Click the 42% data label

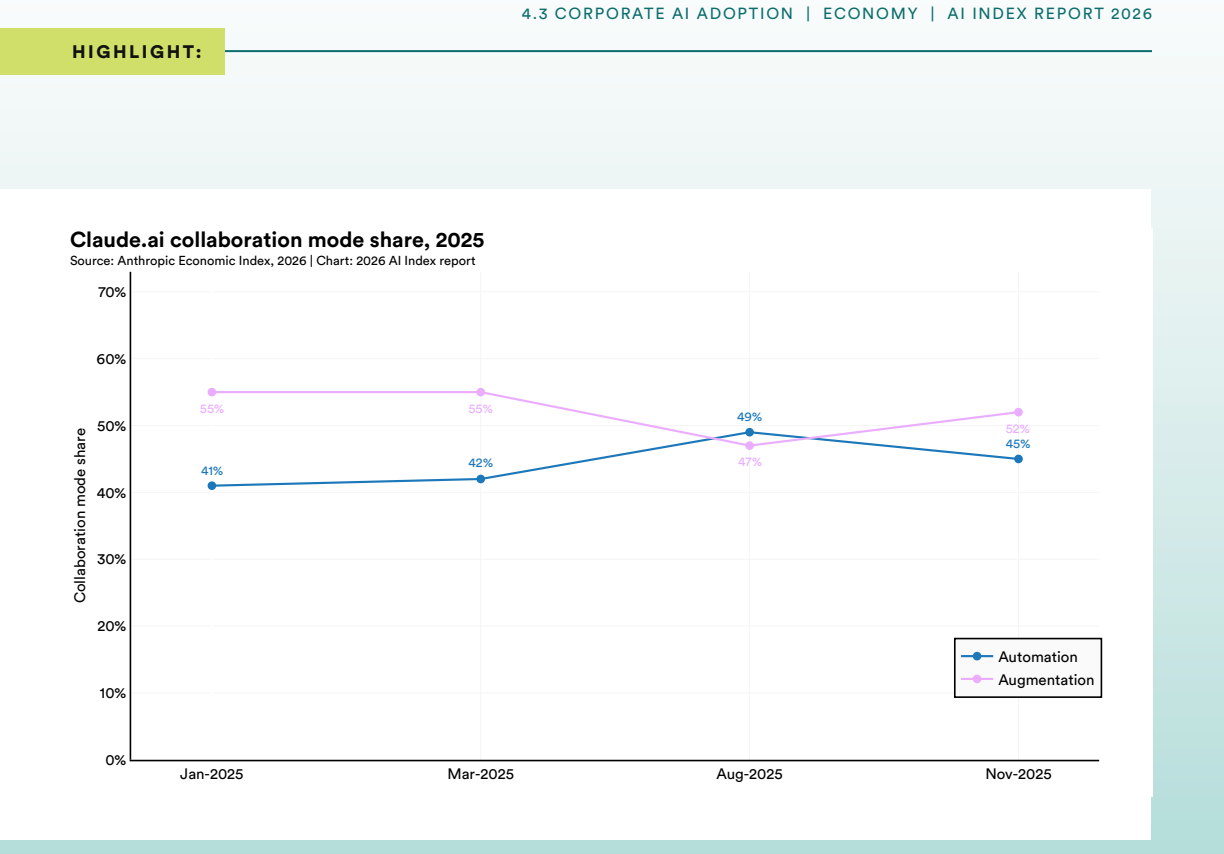coord(481,463)
